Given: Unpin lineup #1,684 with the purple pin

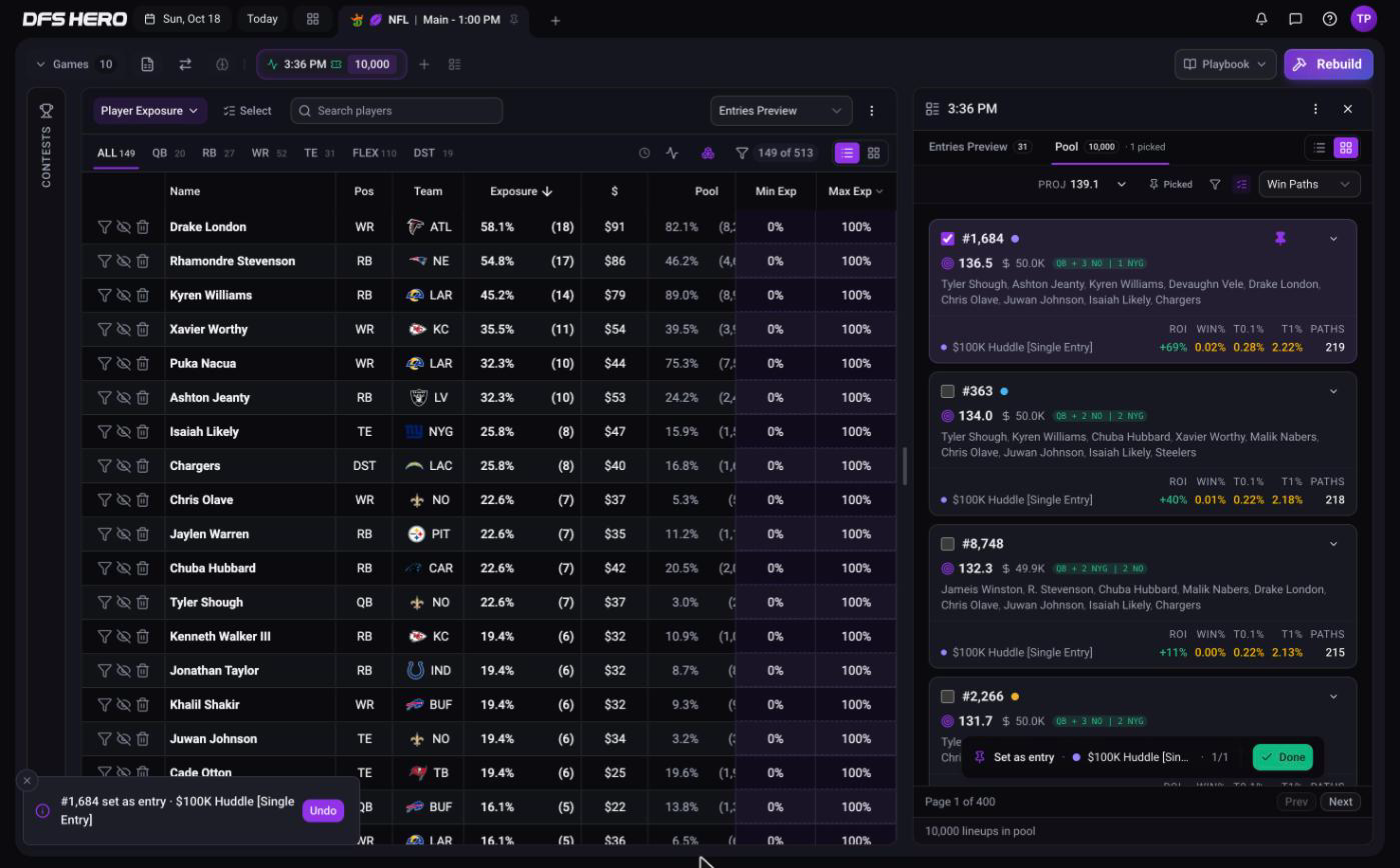Looking at the screenshot, I should pos(1280,238).
